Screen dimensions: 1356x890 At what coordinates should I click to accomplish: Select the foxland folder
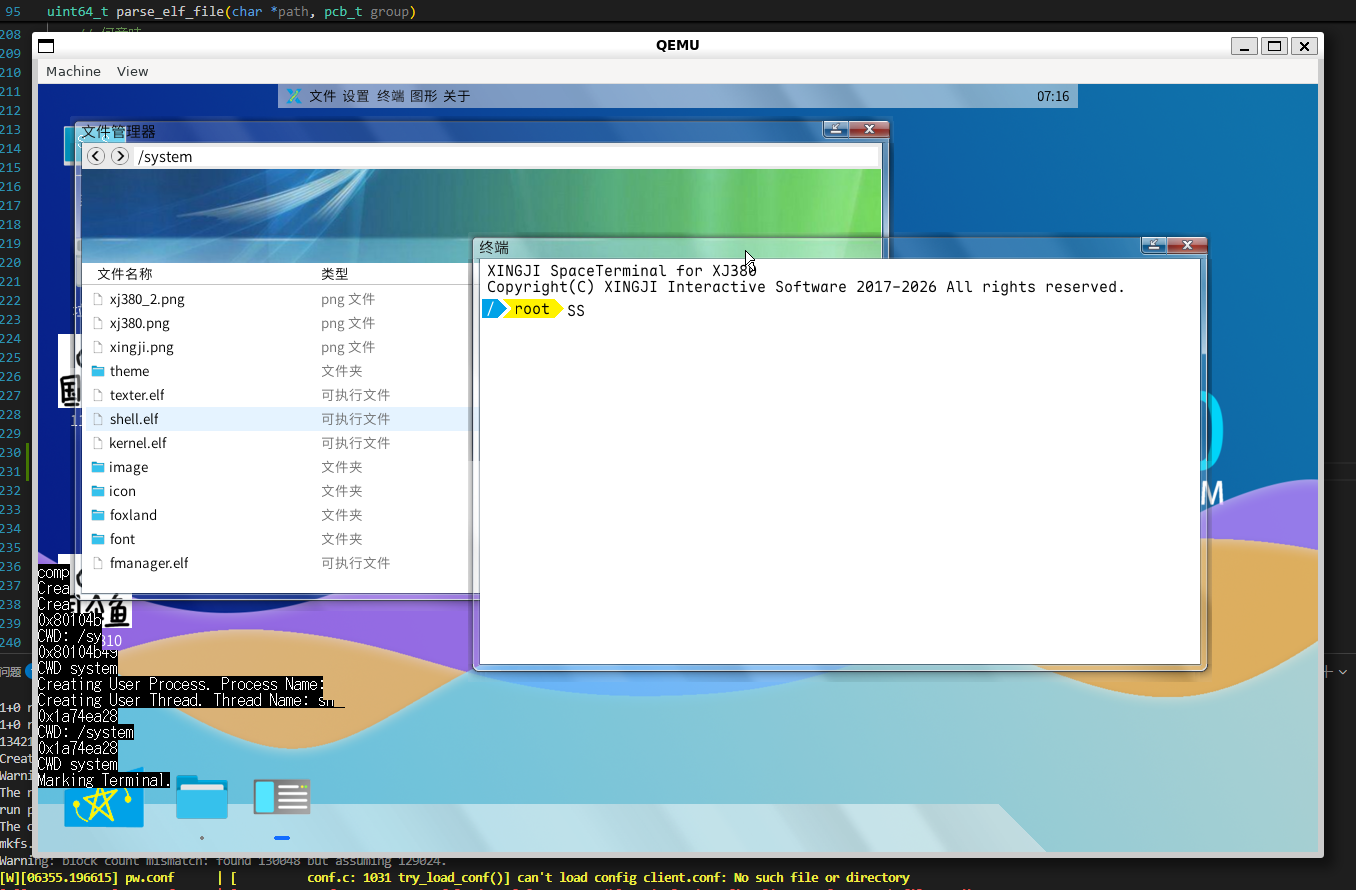click(x=133, y=515)
